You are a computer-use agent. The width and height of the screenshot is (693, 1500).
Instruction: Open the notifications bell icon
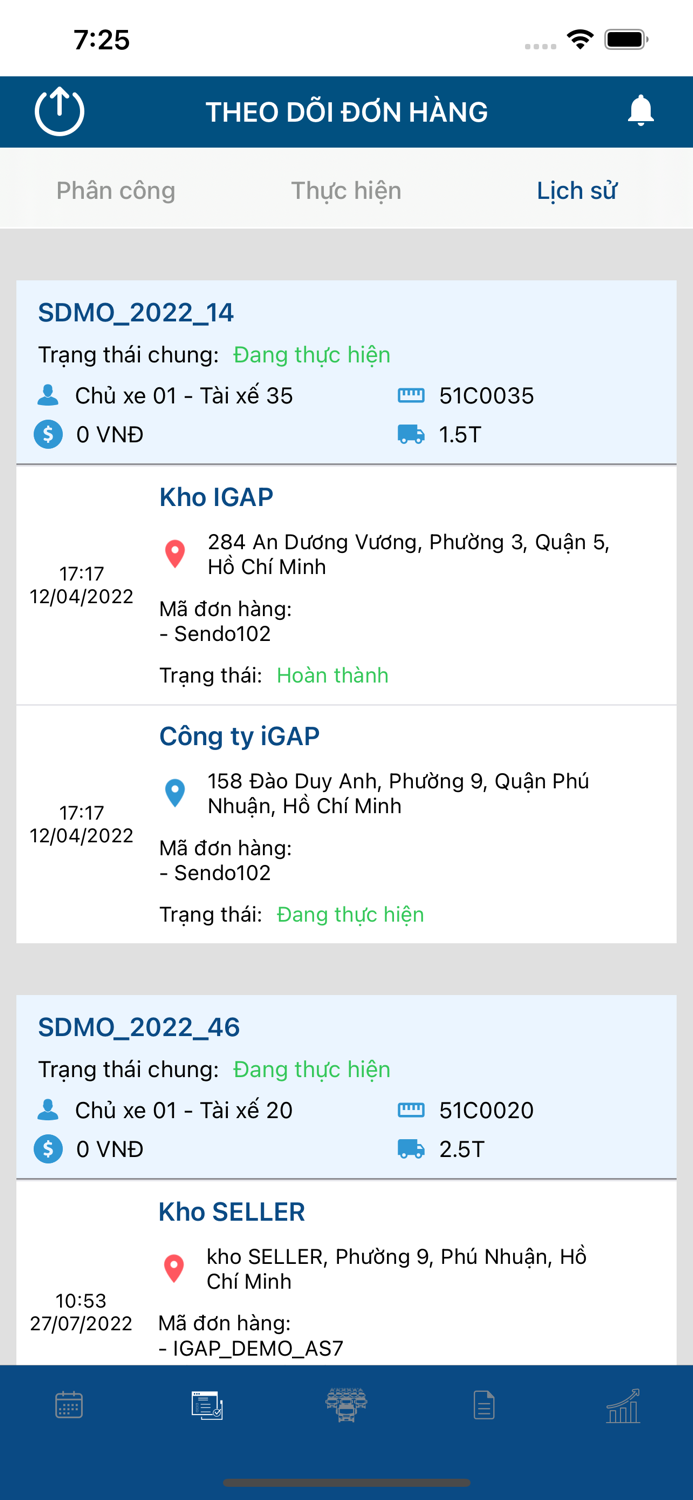pyautogui.click(x=641, y=111)
